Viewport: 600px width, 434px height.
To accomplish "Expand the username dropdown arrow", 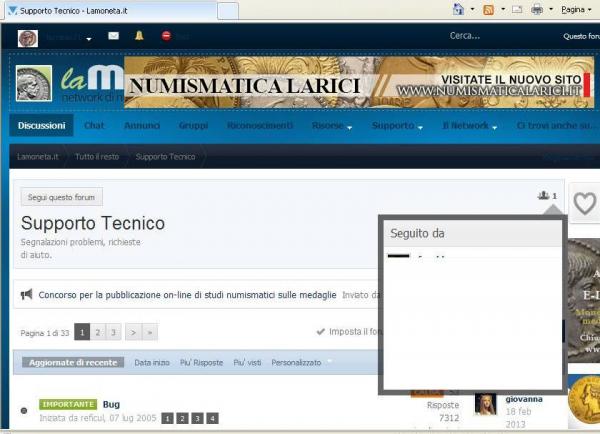I will pos(89,39).
